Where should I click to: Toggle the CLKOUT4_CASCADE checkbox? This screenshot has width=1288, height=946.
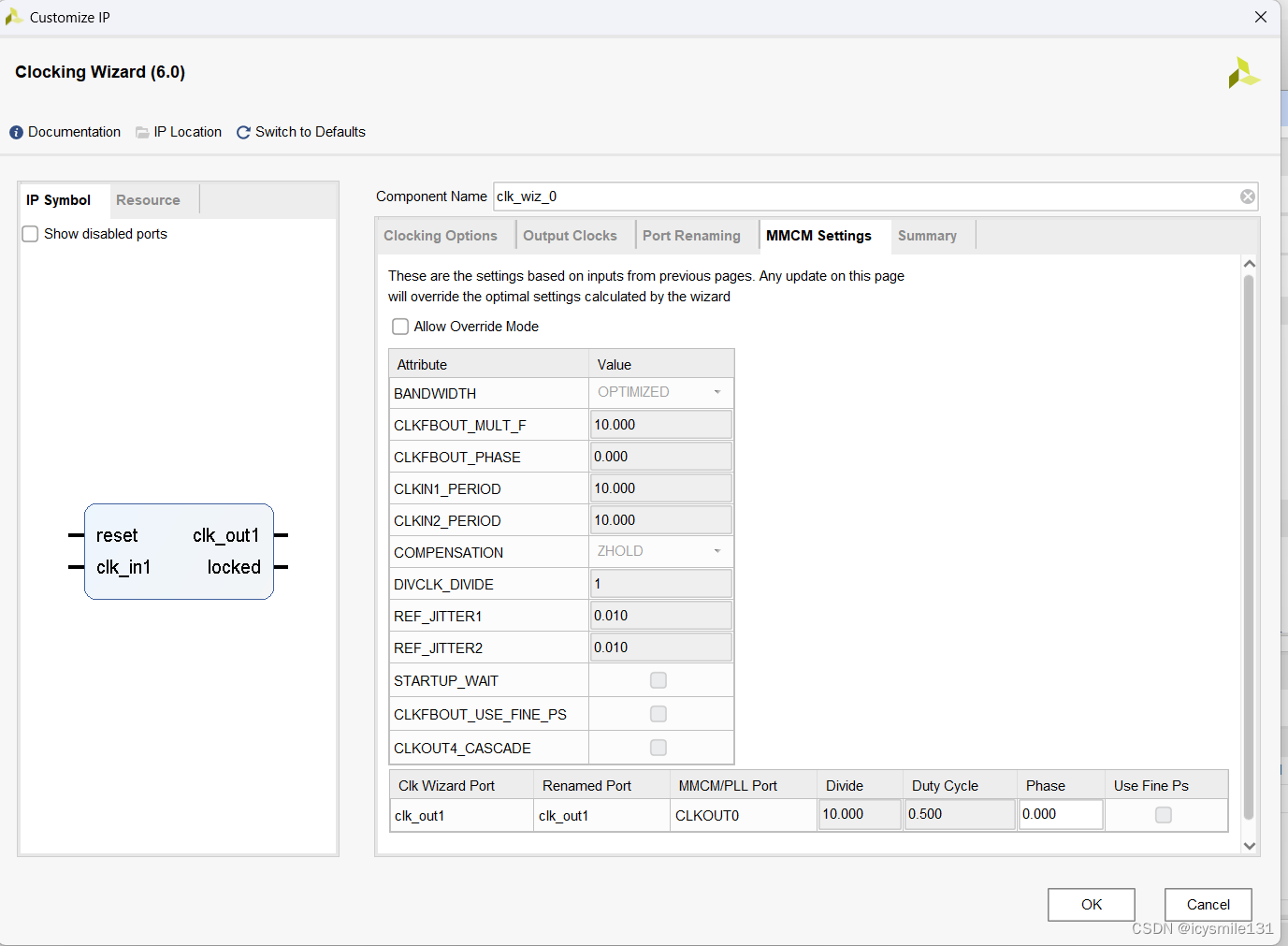658,748
